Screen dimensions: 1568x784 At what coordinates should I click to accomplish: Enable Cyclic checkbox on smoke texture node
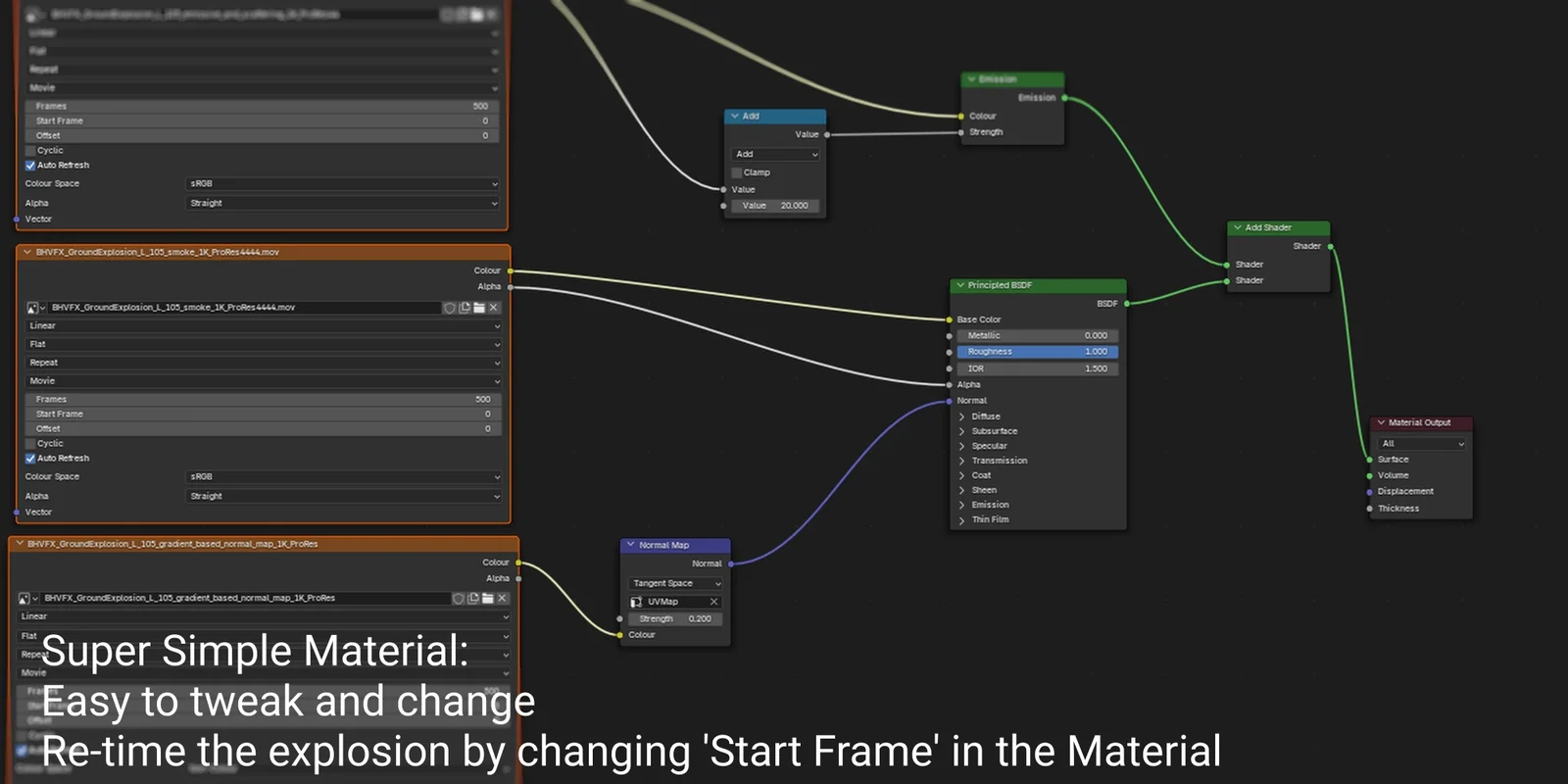(30, 443)
